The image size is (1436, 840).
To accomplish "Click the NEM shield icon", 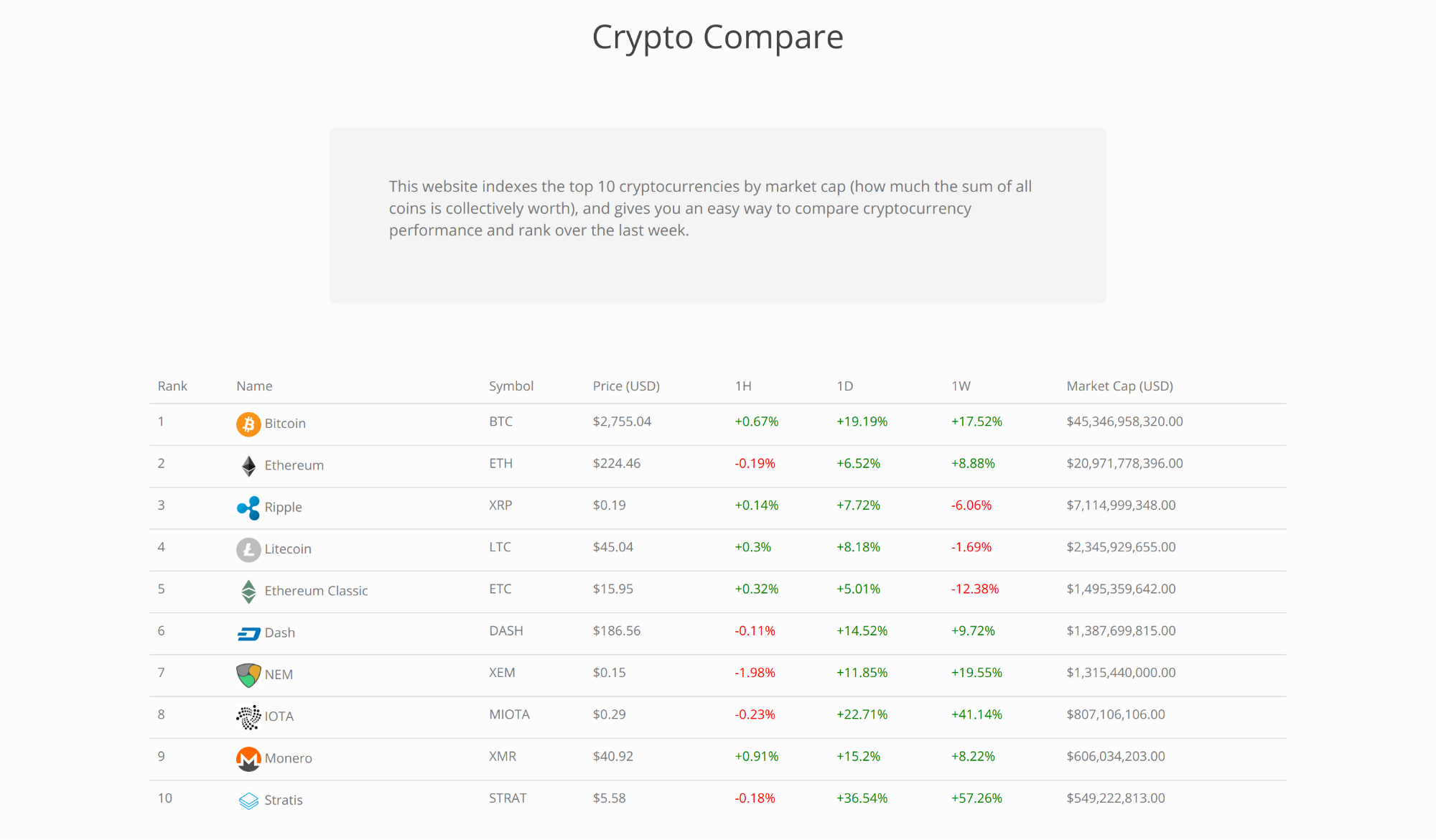I will click(248, 675).
